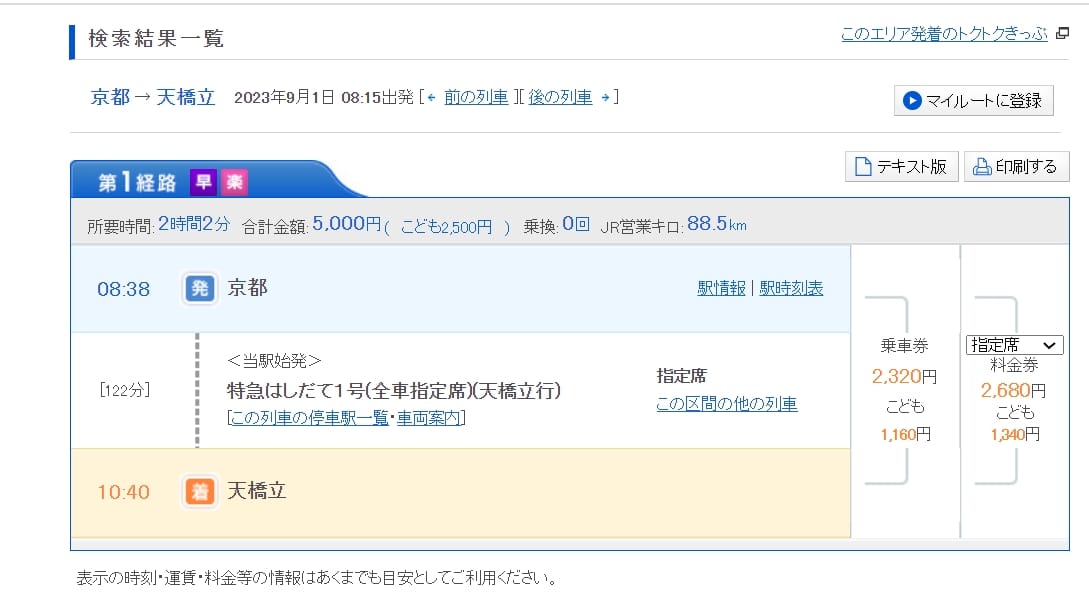Click the external window icon beside トクトクきっぷ link
Screen dimensions: 1089x603
(1060, 32)
